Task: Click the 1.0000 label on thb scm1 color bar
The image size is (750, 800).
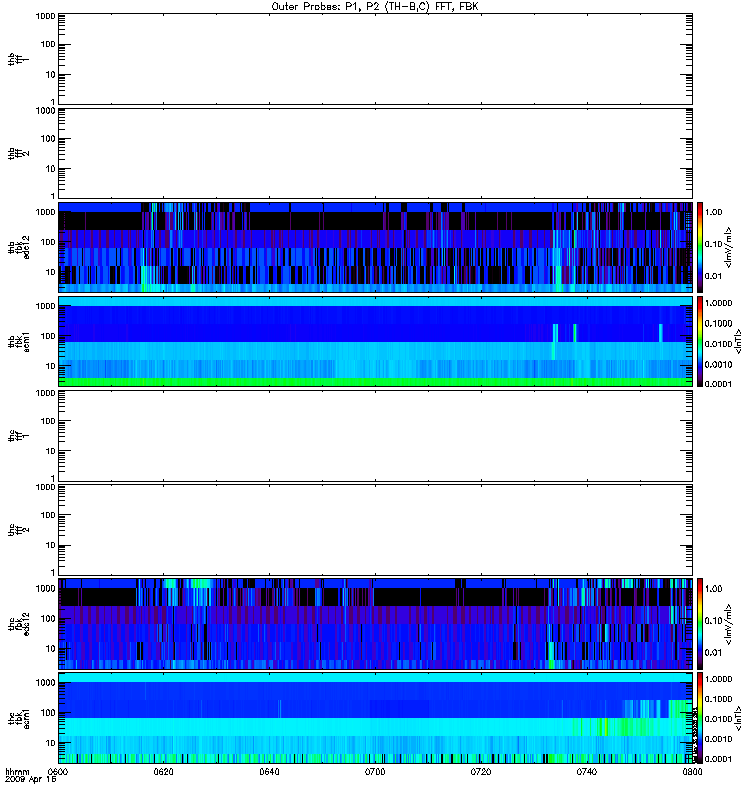Action: tap(718, 303)
